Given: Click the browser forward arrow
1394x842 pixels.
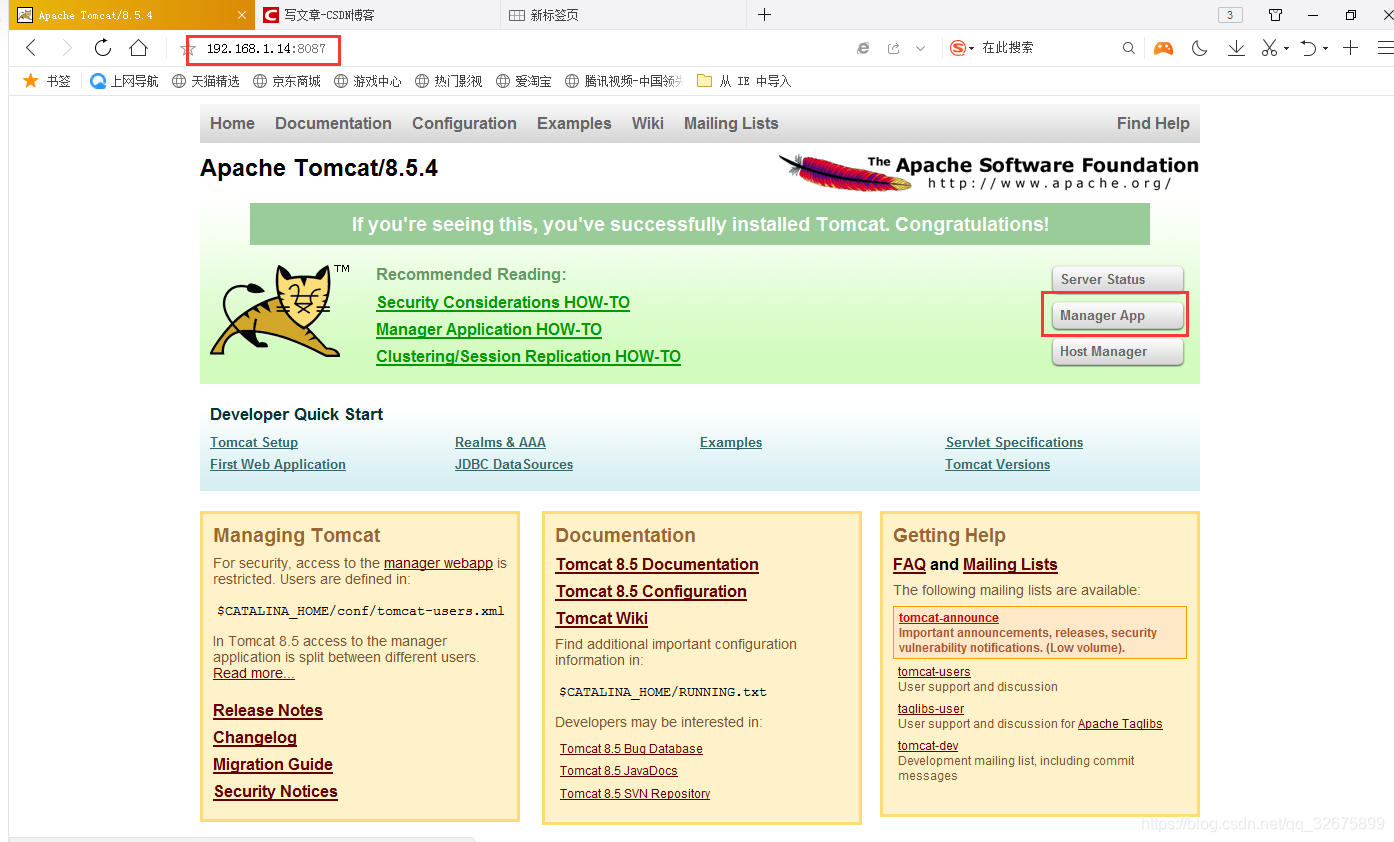Looking at the screenshot, I should pos(67,48).
